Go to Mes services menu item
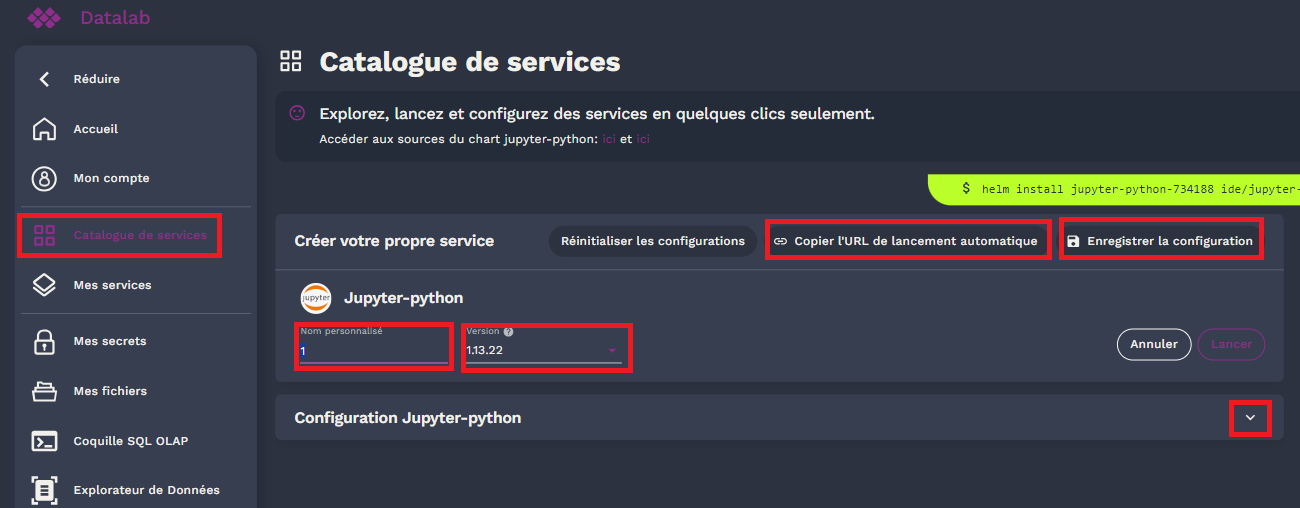This screenshot has width=1300, height=508. [112, 285]
